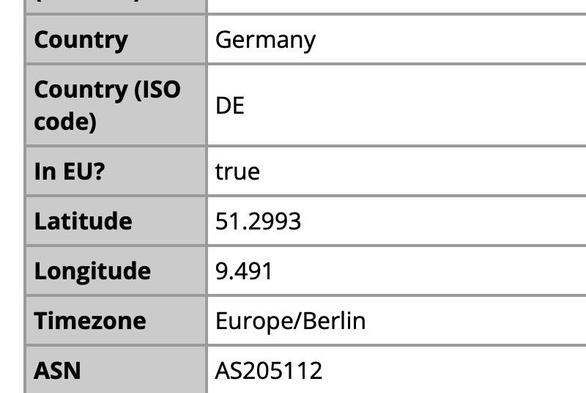Click the In EU? label cell
The image size is (586, 393).
115,171
